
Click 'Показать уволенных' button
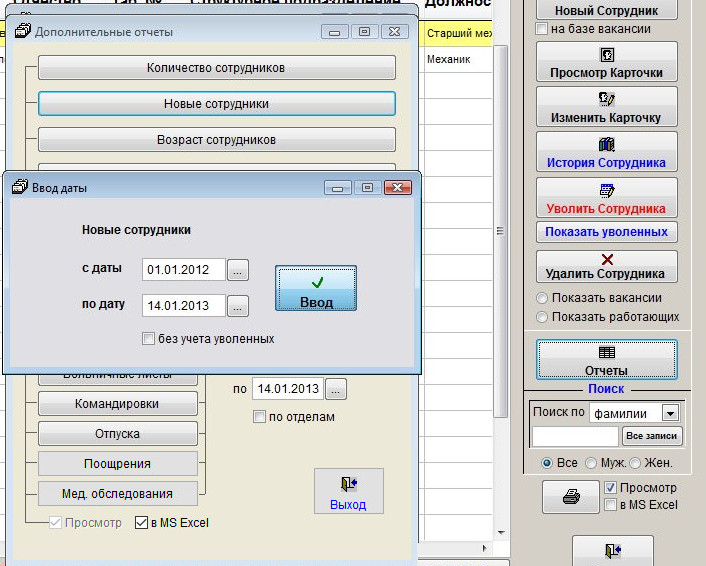click(606, 232)
